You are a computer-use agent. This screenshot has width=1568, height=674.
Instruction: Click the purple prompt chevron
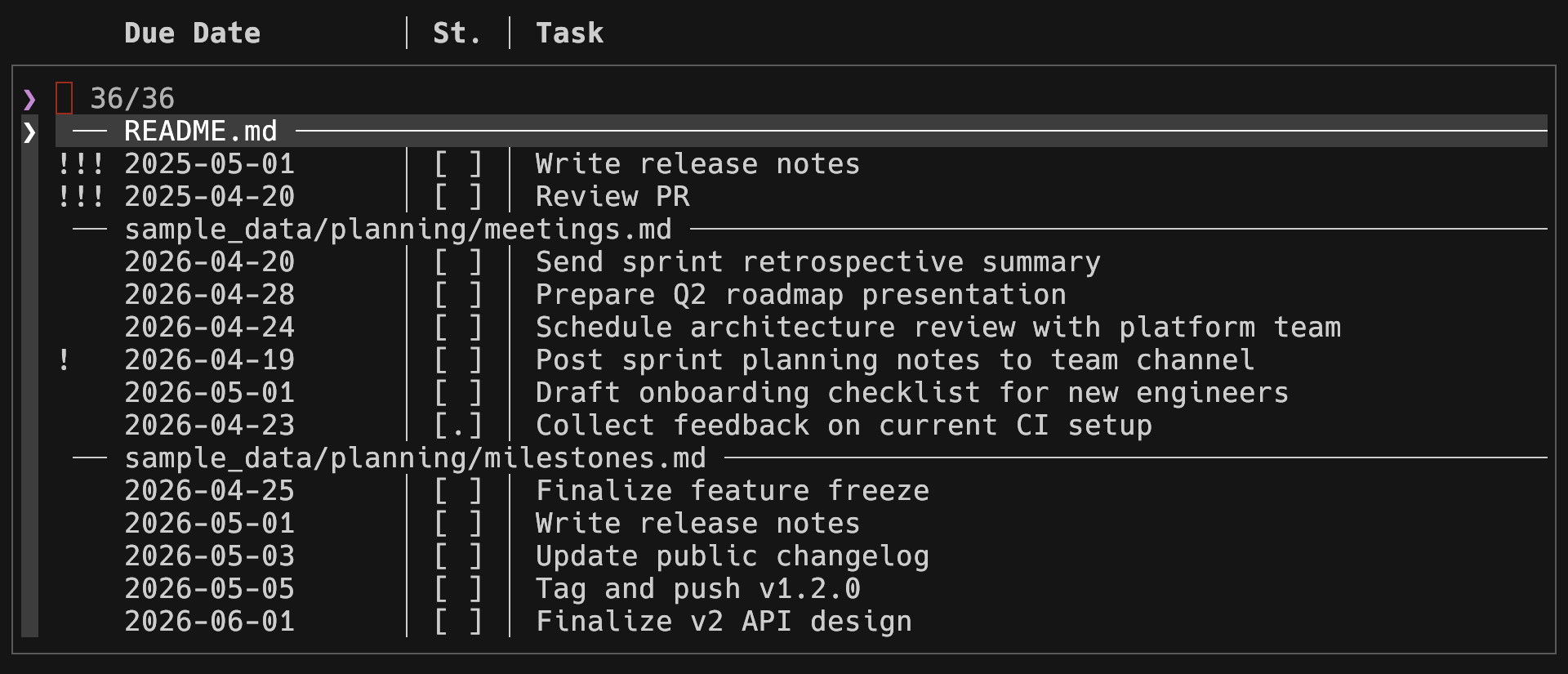[x=29, y=100]
